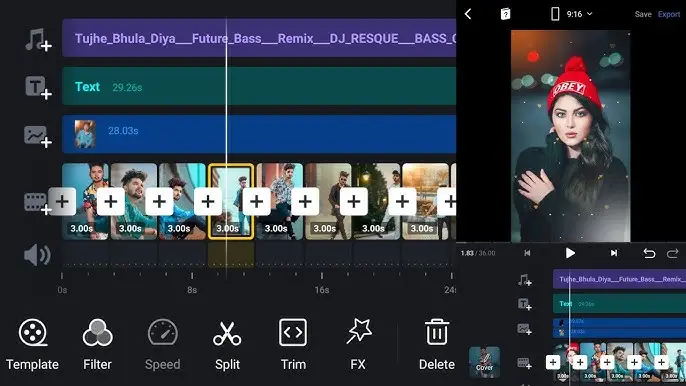Jump to the 16s ruler mark
686x386 pixels.
[322, 289]
